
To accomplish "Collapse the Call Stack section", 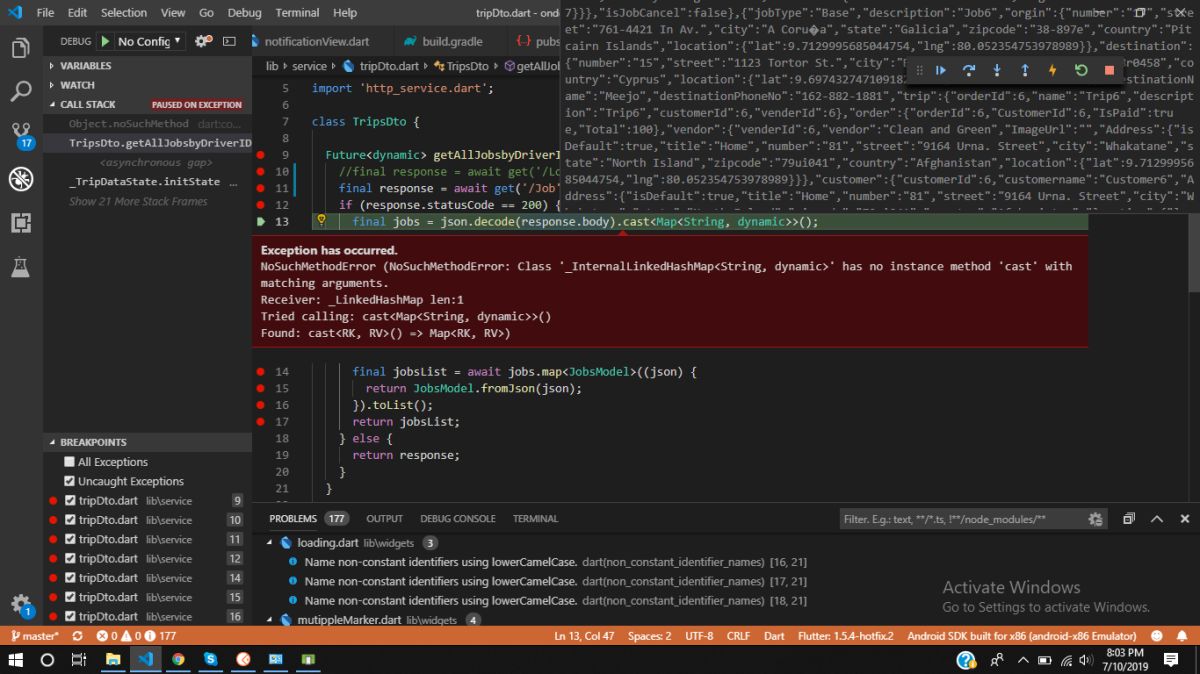I will tap(147, 104).
